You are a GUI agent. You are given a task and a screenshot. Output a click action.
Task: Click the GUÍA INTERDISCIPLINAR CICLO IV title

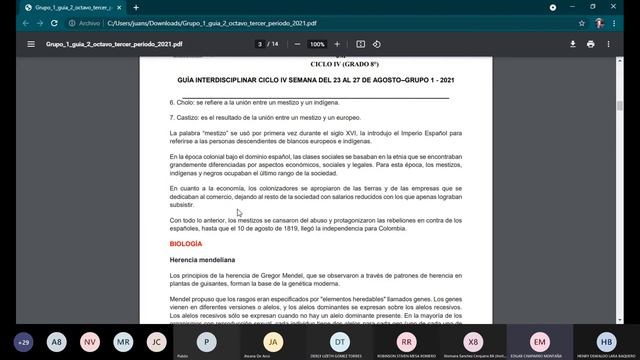pyautogui.click(x=316, y=80)
